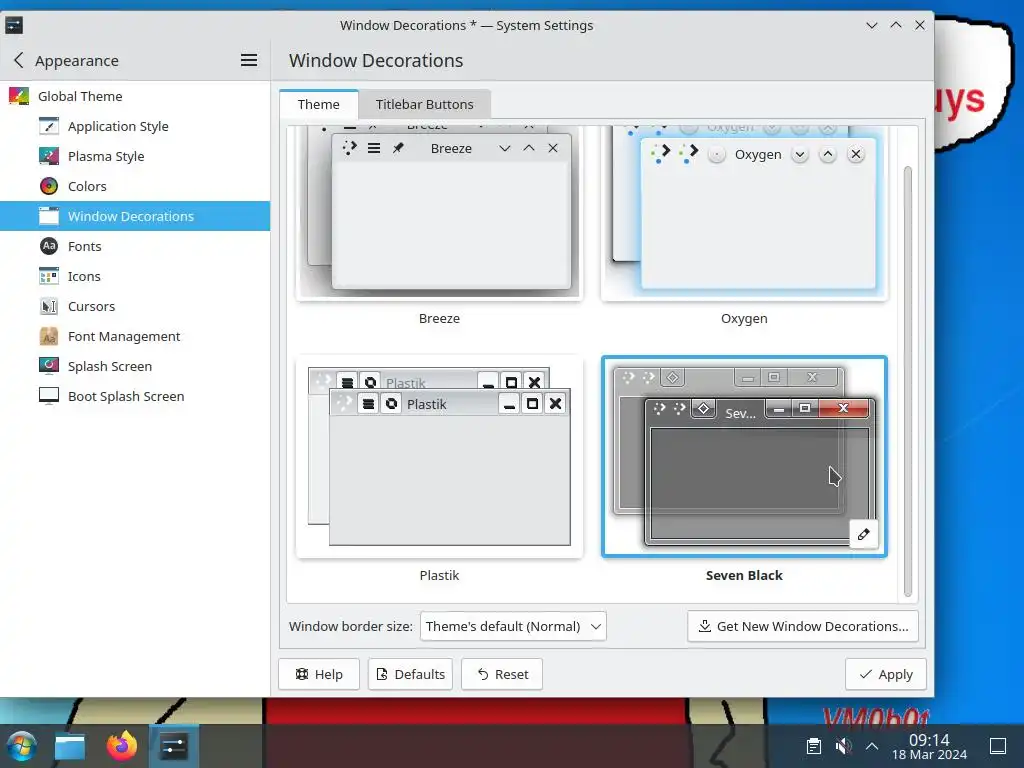Click the Apply button
Viewport: 1024px width, 768px height.
coord(886,674)
